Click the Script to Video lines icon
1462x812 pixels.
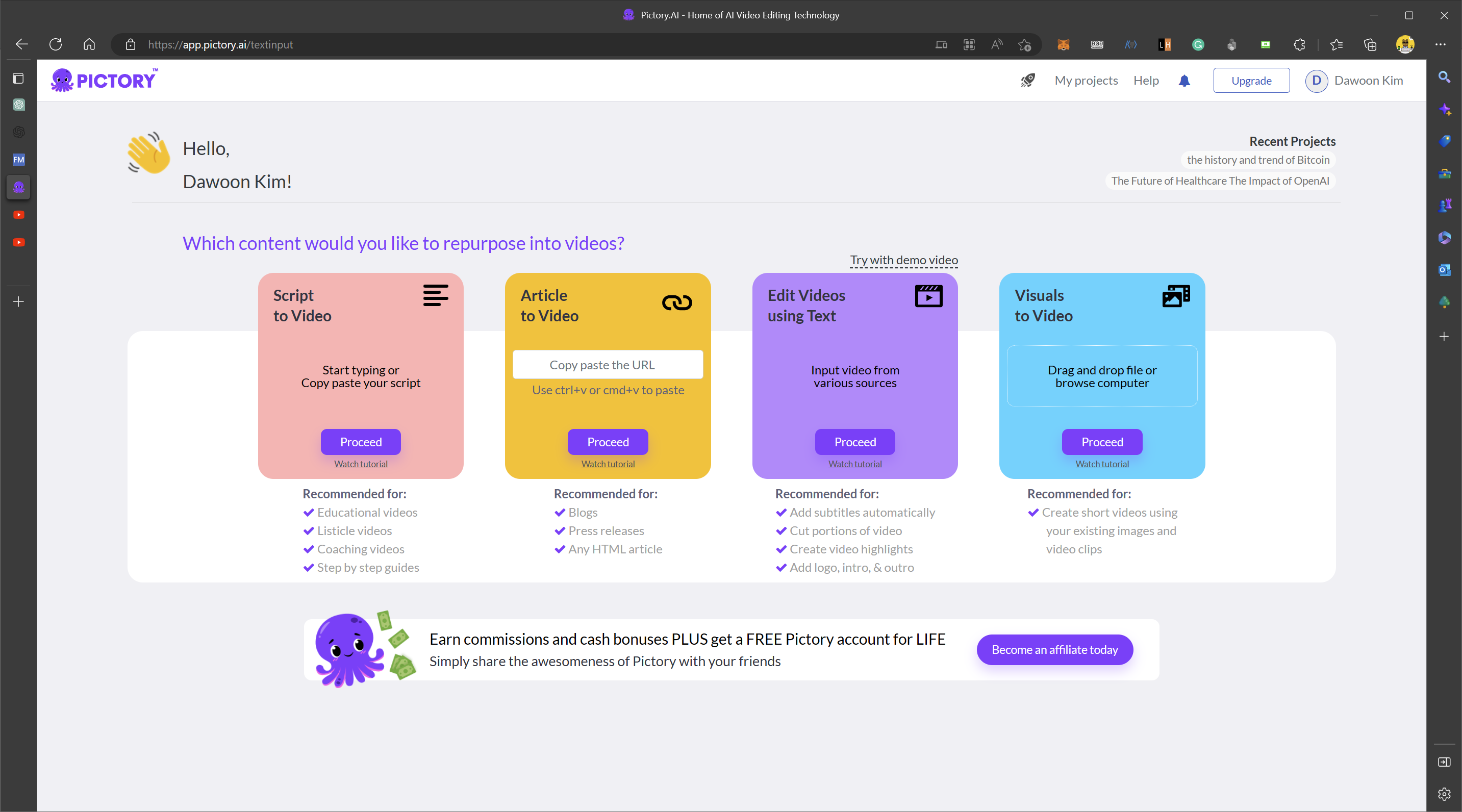coord(435,296)
